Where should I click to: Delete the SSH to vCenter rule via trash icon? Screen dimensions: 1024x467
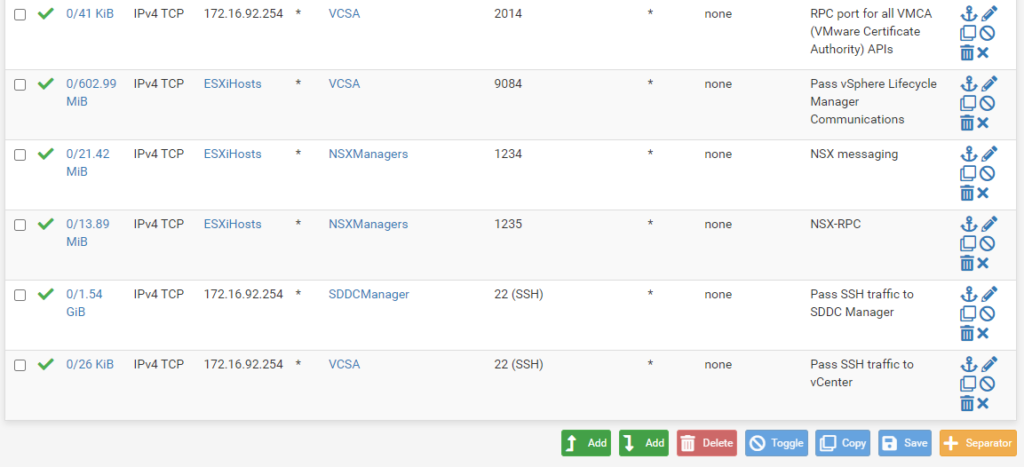pos(967,403)
